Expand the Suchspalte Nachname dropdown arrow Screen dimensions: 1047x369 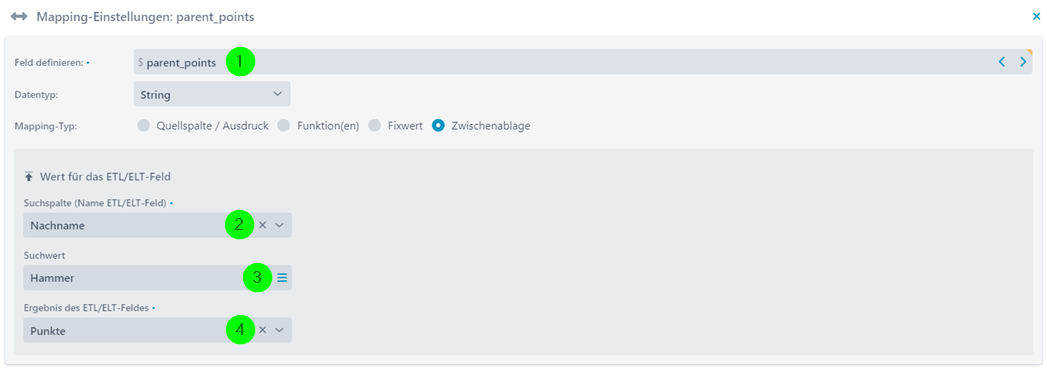pos(280,226)
